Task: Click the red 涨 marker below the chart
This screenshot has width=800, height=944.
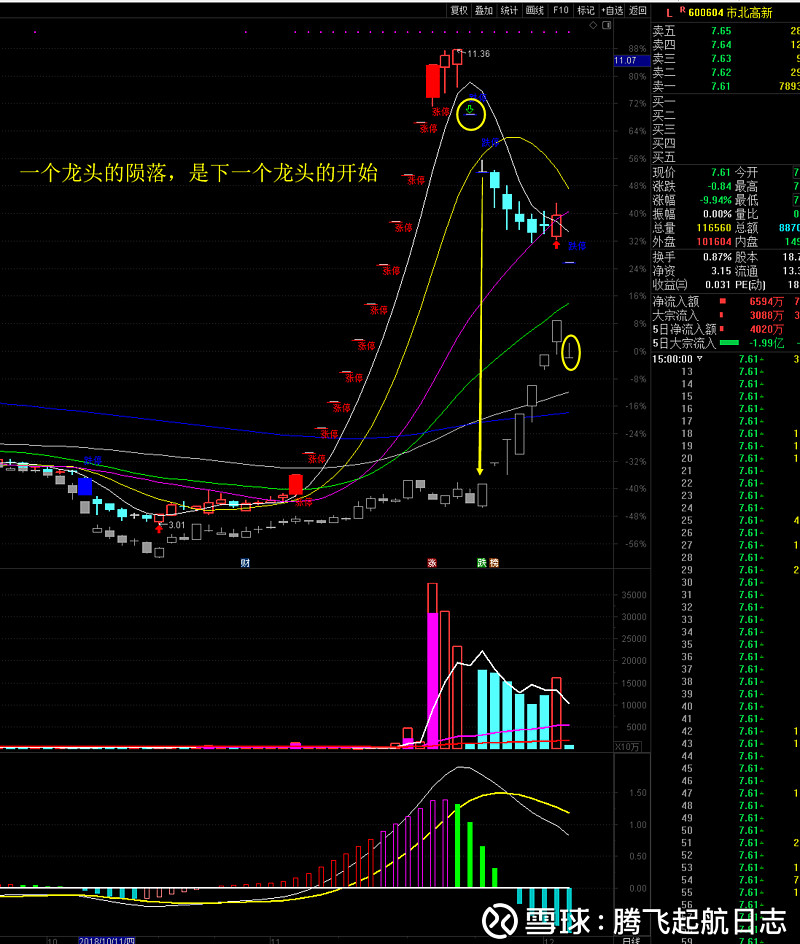Action: (432, 563)
